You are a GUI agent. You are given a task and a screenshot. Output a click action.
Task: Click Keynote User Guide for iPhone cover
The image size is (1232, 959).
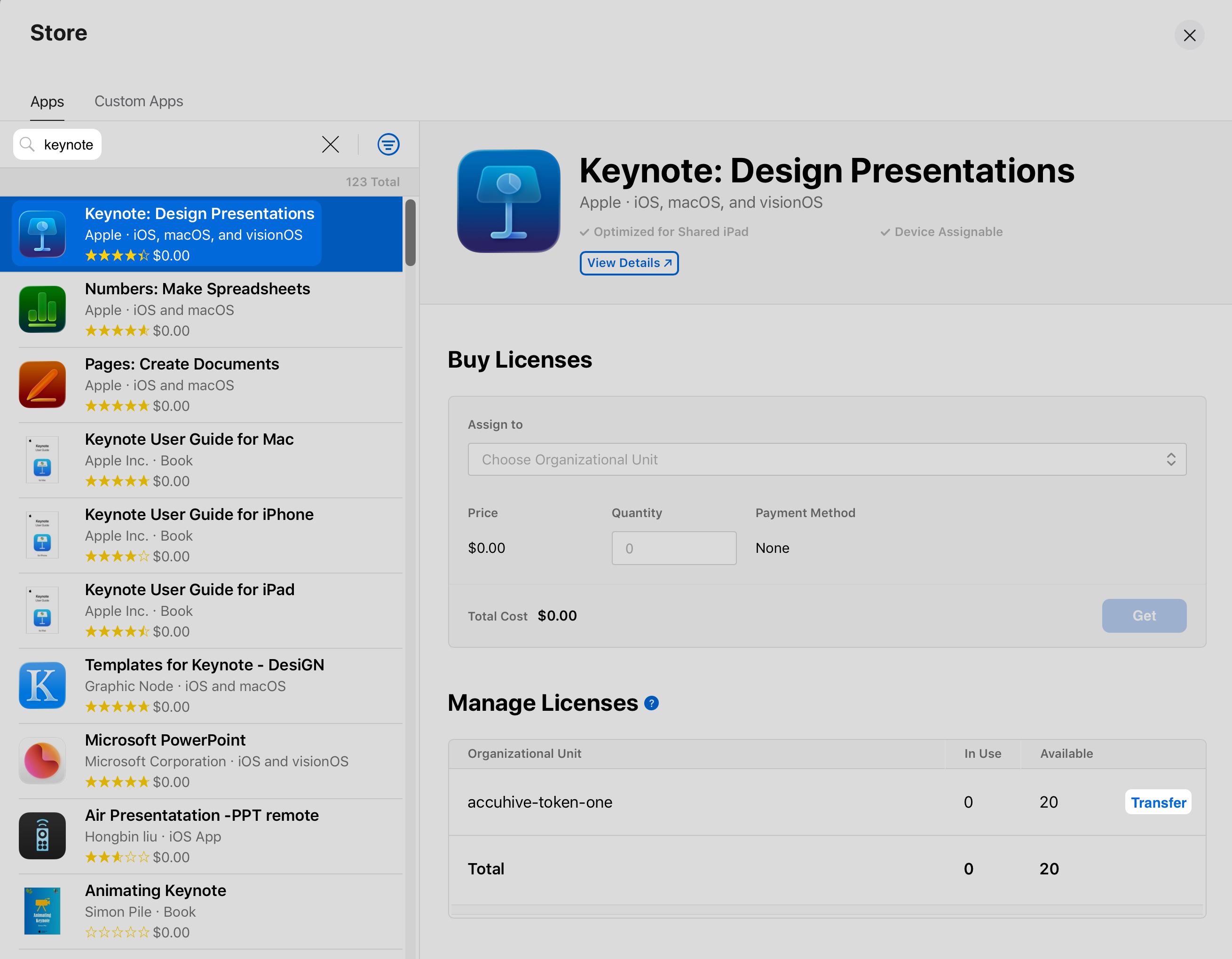[x=42, y=535]
